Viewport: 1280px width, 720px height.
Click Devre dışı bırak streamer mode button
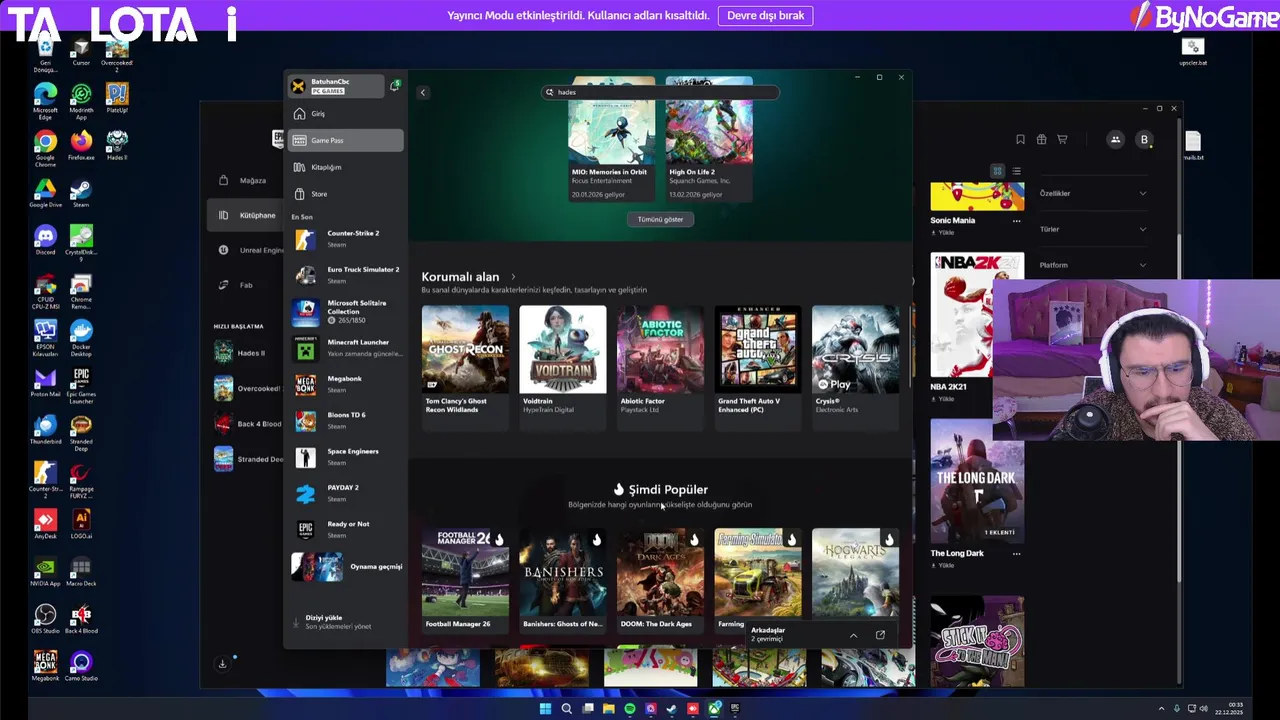tap(766, 16)
